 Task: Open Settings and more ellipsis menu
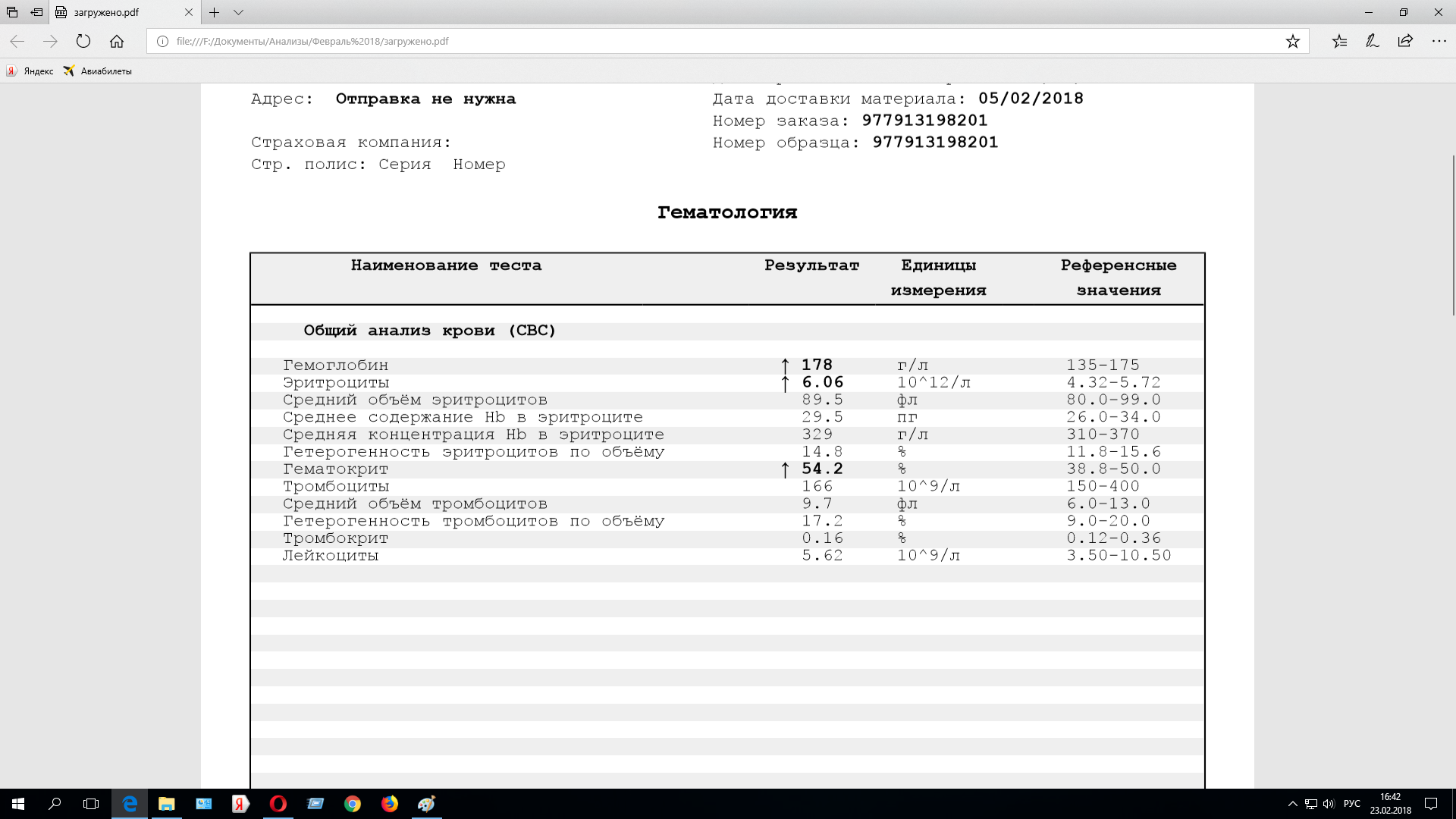1439,42
